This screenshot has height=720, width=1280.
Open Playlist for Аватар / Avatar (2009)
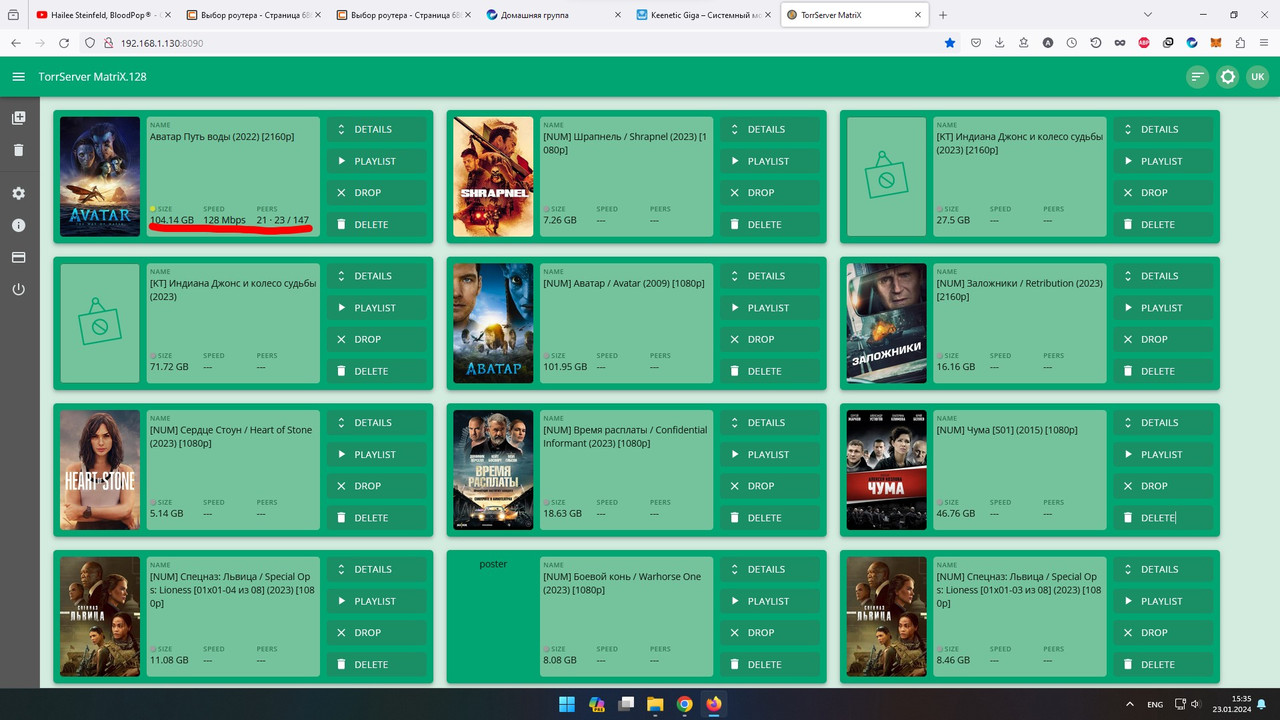point(769,308)
